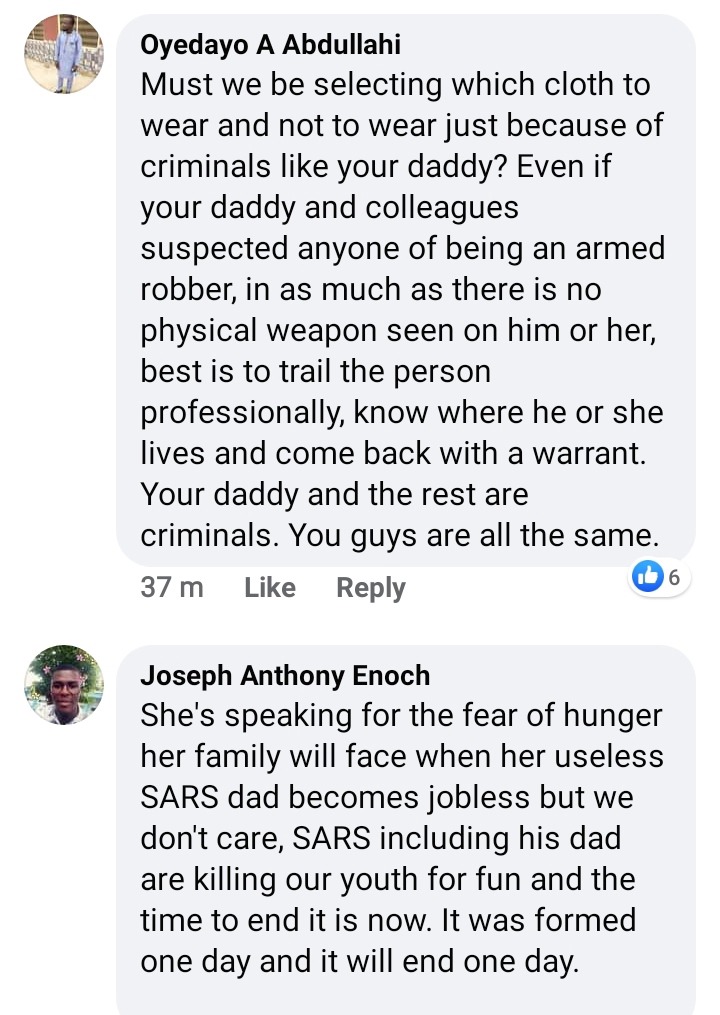Click the line "physical weapon seen on him or her,"
The width and height of the screenshot is (720, 1015).
(398, 330)
